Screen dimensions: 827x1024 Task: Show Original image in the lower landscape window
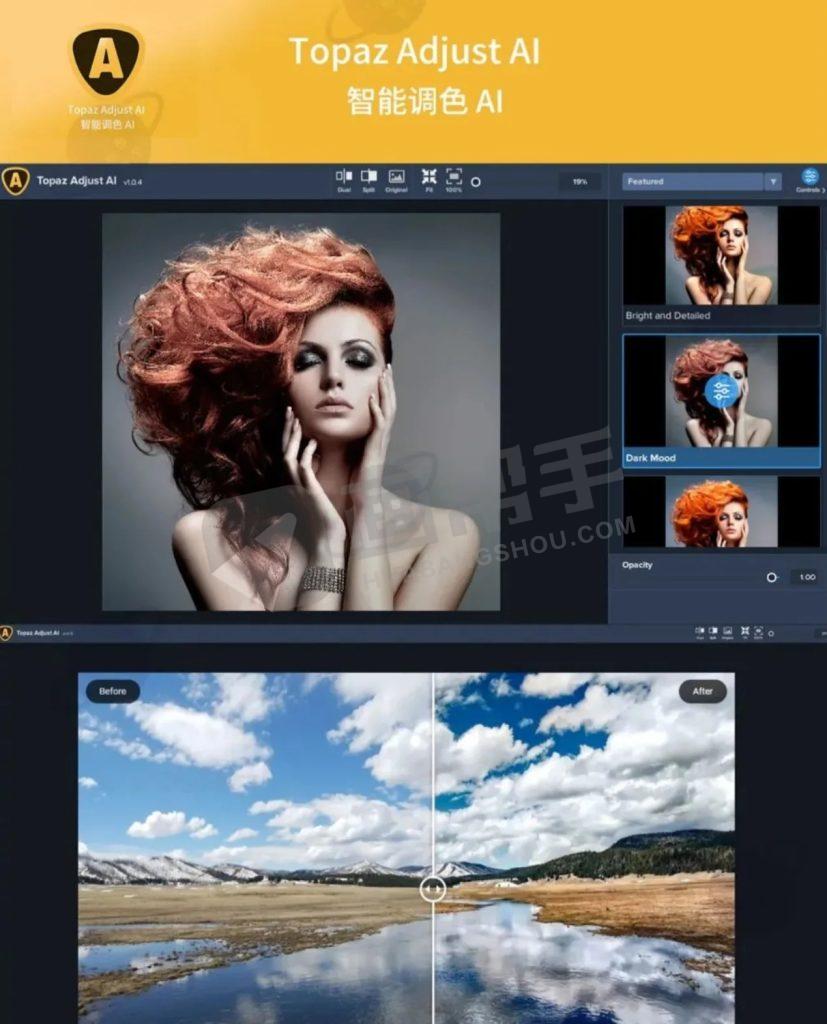coord(728,632)
